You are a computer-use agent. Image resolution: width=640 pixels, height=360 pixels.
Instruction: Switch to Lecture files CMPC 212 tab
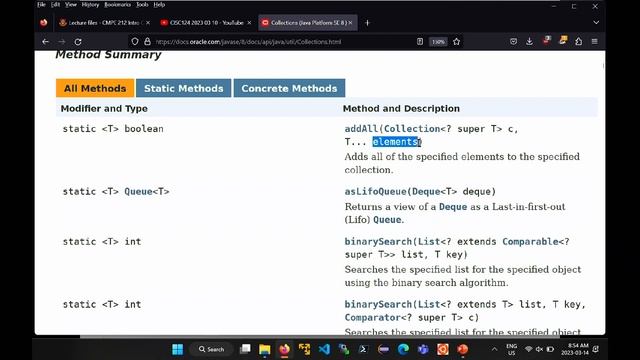tap(103, 23)
